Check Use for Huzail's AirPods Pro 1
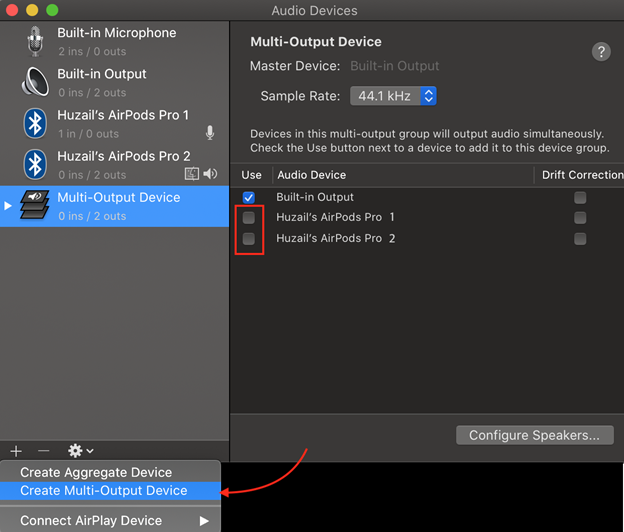The width and height of the screenshot is (624, 532). (249, 218)
